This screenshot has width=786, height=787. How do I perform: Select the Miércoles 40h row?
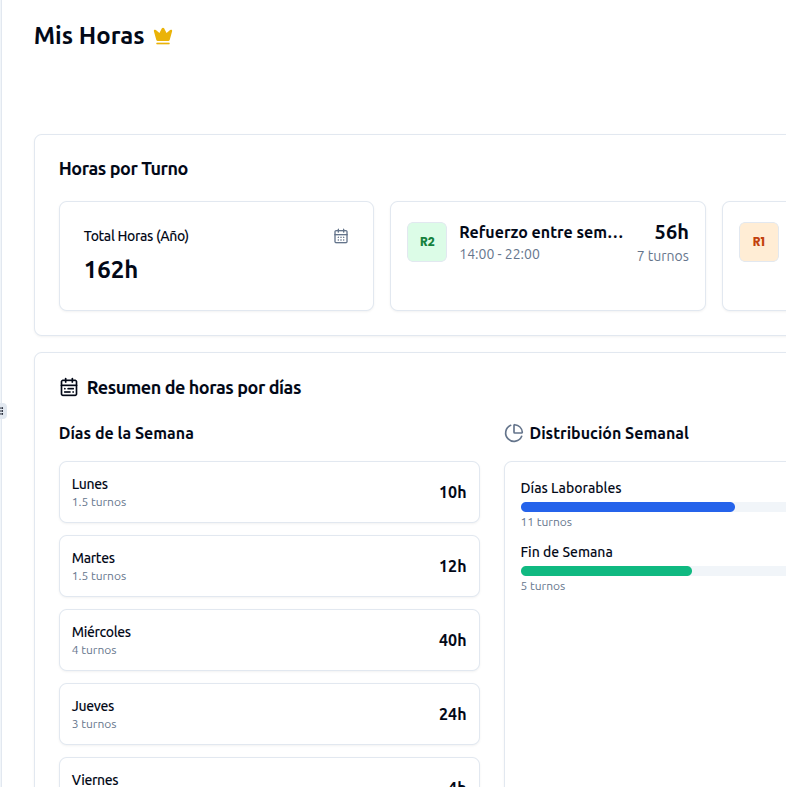(x=269, y=640)
